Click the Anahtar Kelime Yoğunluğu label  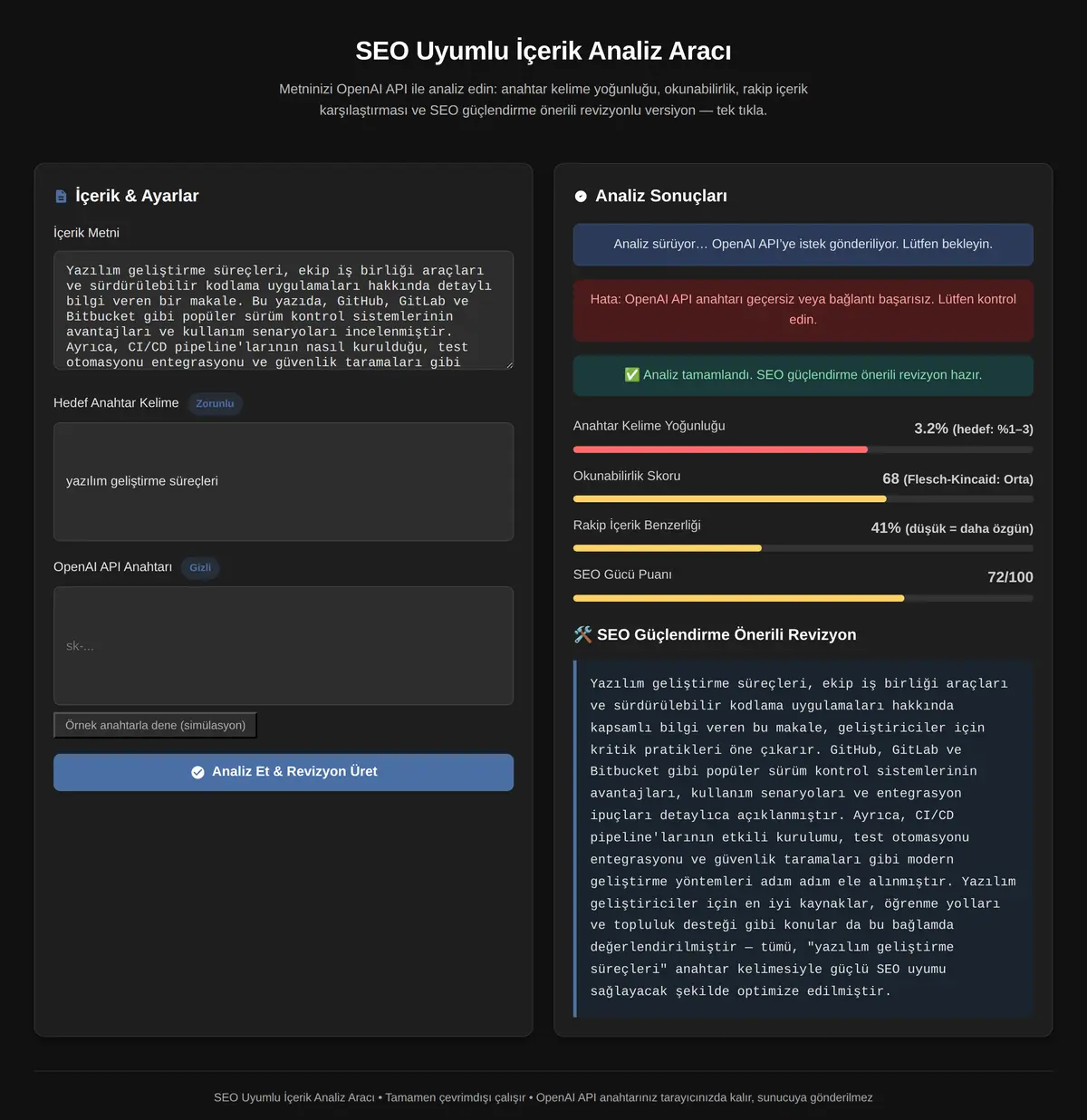649,426
